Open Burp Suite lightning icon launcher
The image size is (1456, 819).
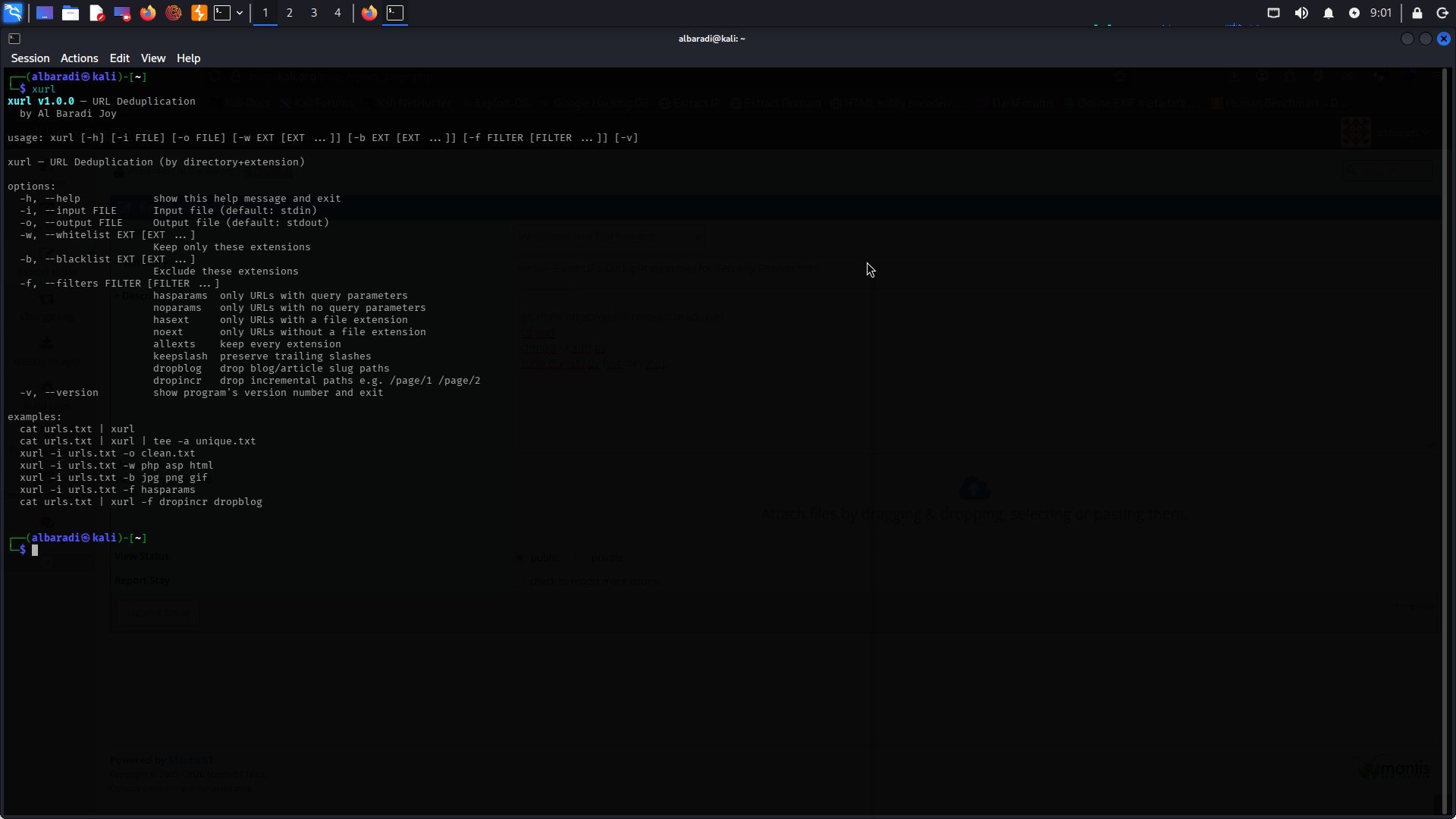click(x=199, y=13)
